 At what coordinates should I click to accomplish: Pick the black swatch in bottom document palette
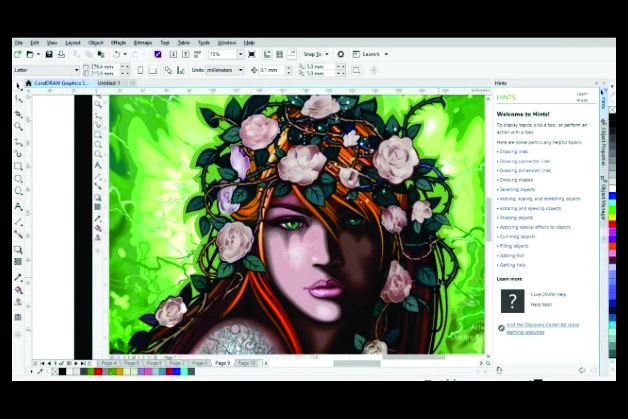coord(62,372)
